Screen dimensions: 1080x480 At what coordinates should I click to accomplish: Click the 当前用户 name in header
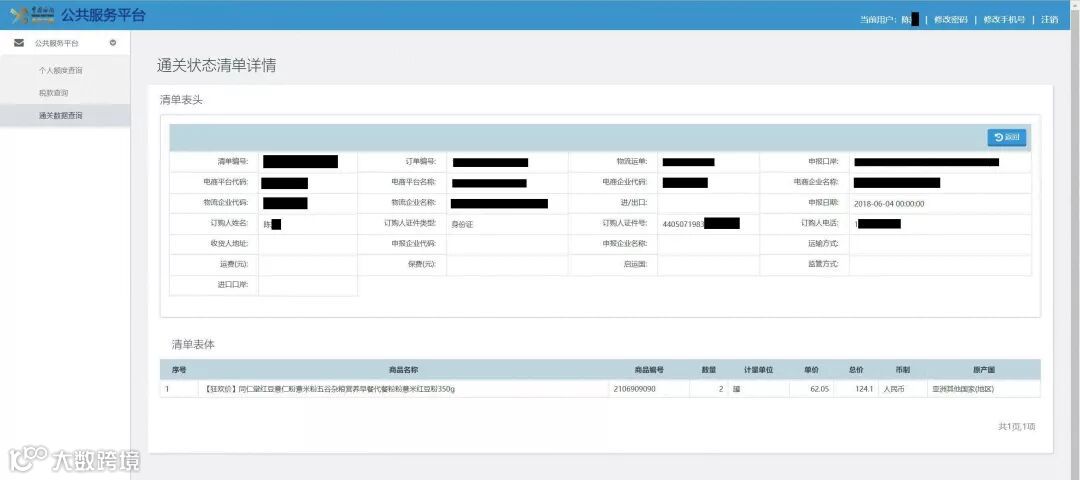pos(910,19)
